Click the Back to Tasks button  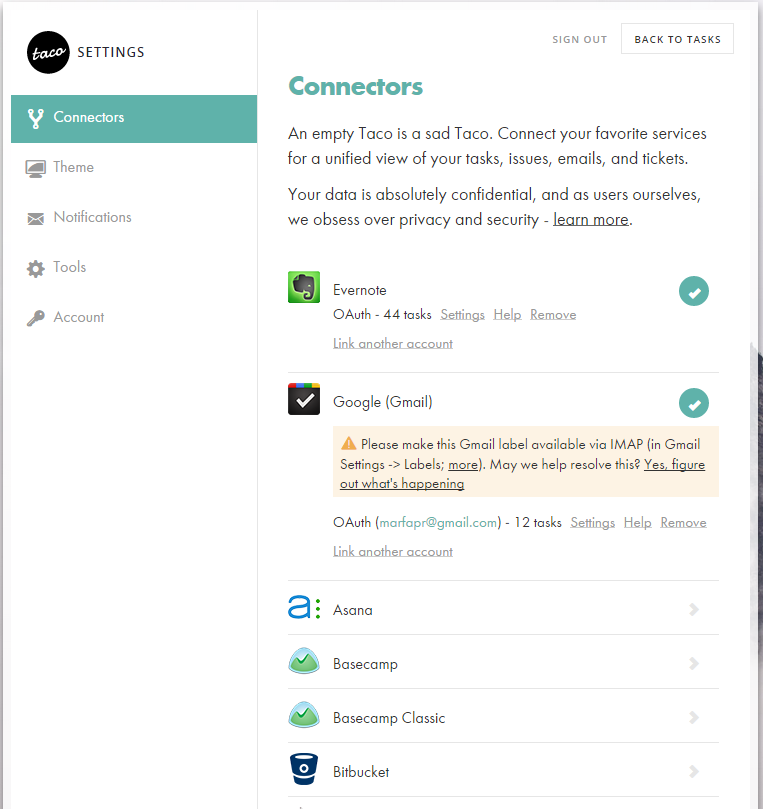click(677, 39)
